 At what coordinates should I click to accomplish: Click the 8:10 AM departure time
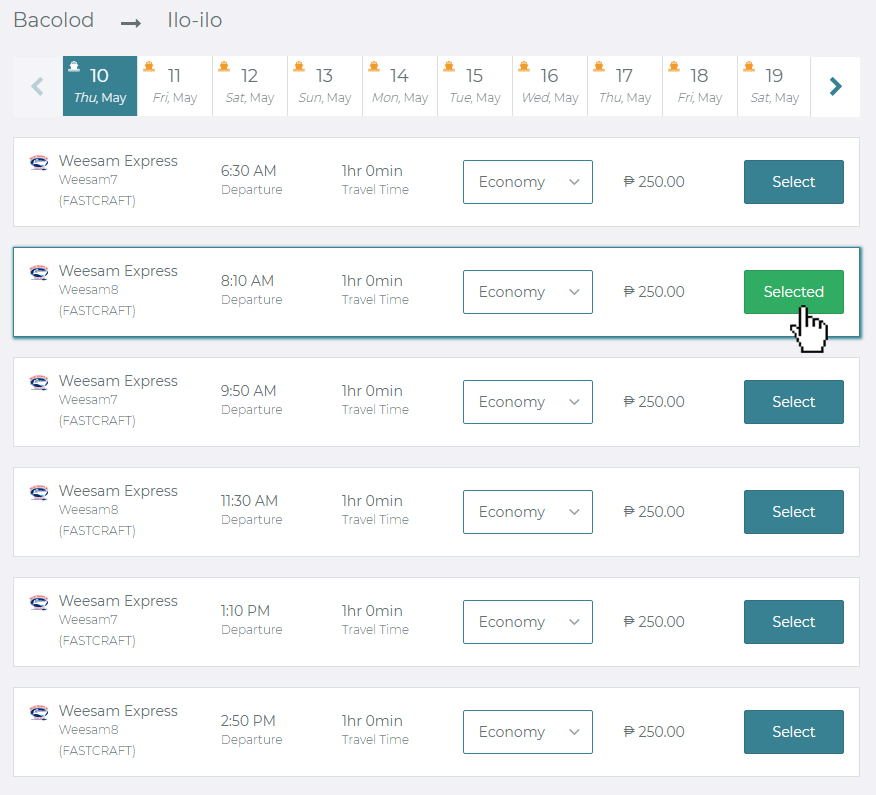pyautogui.click(x=247, y=281)
